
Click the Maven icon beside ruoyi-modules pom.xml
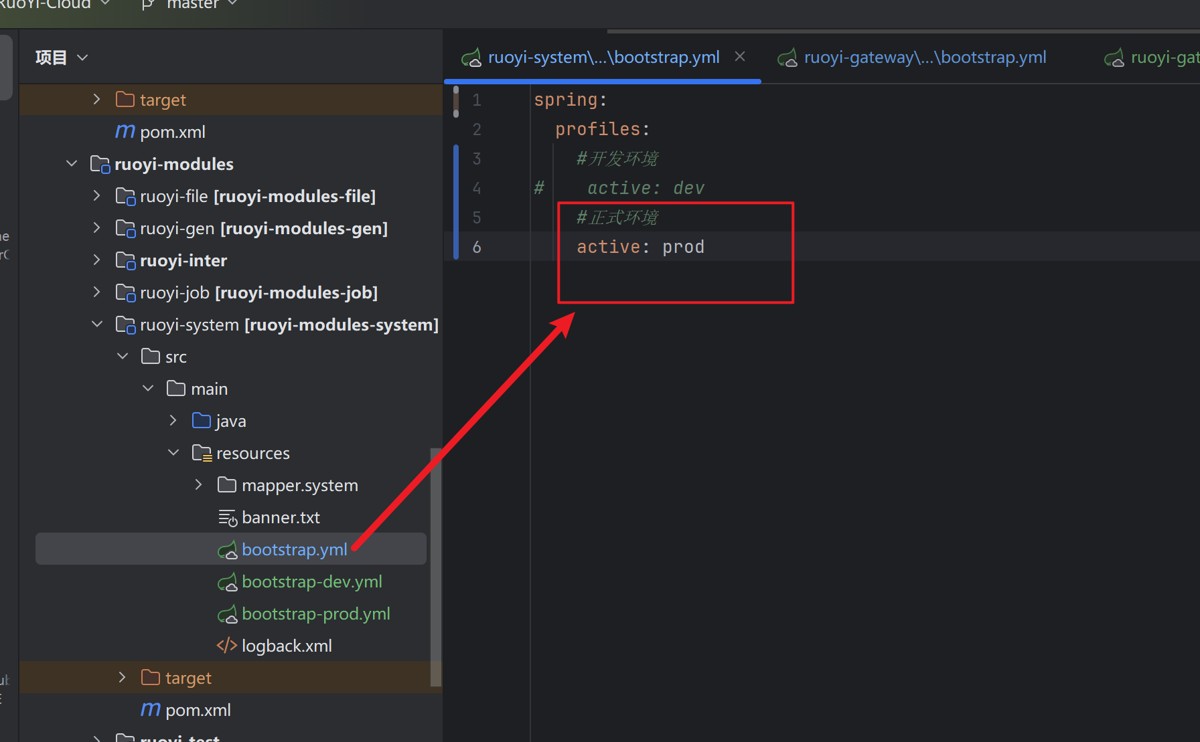pos(150,710)
